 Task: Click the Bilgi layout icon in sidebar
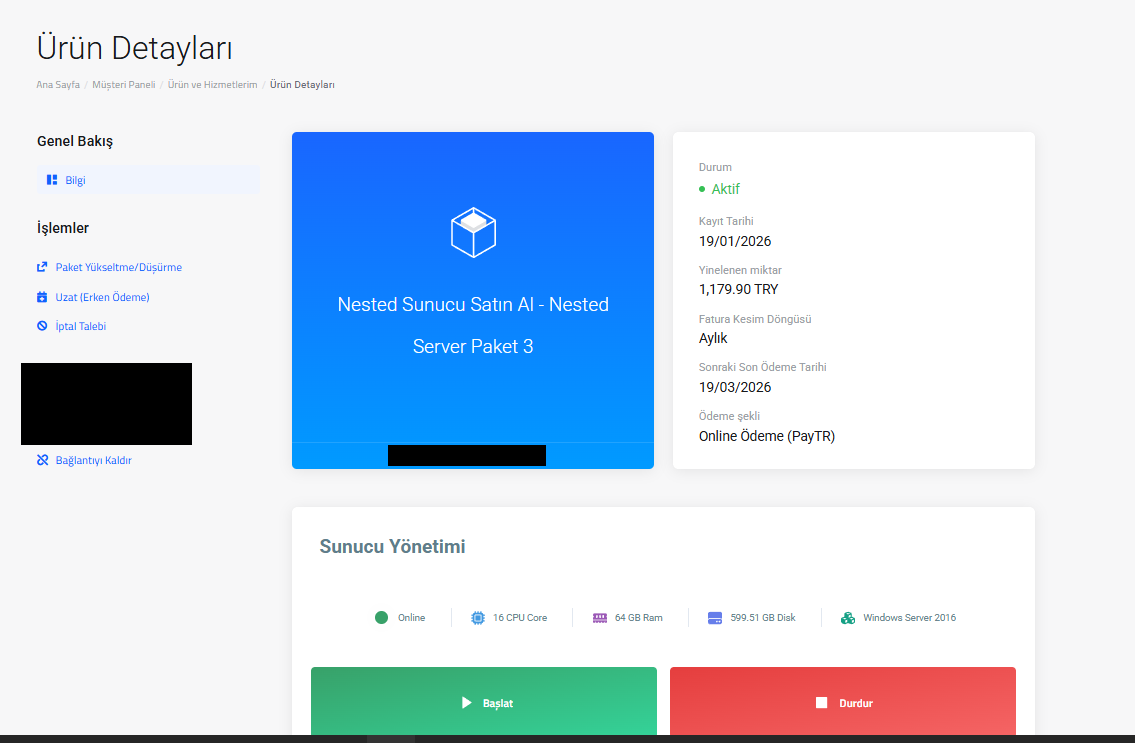(x=52, y=180)
